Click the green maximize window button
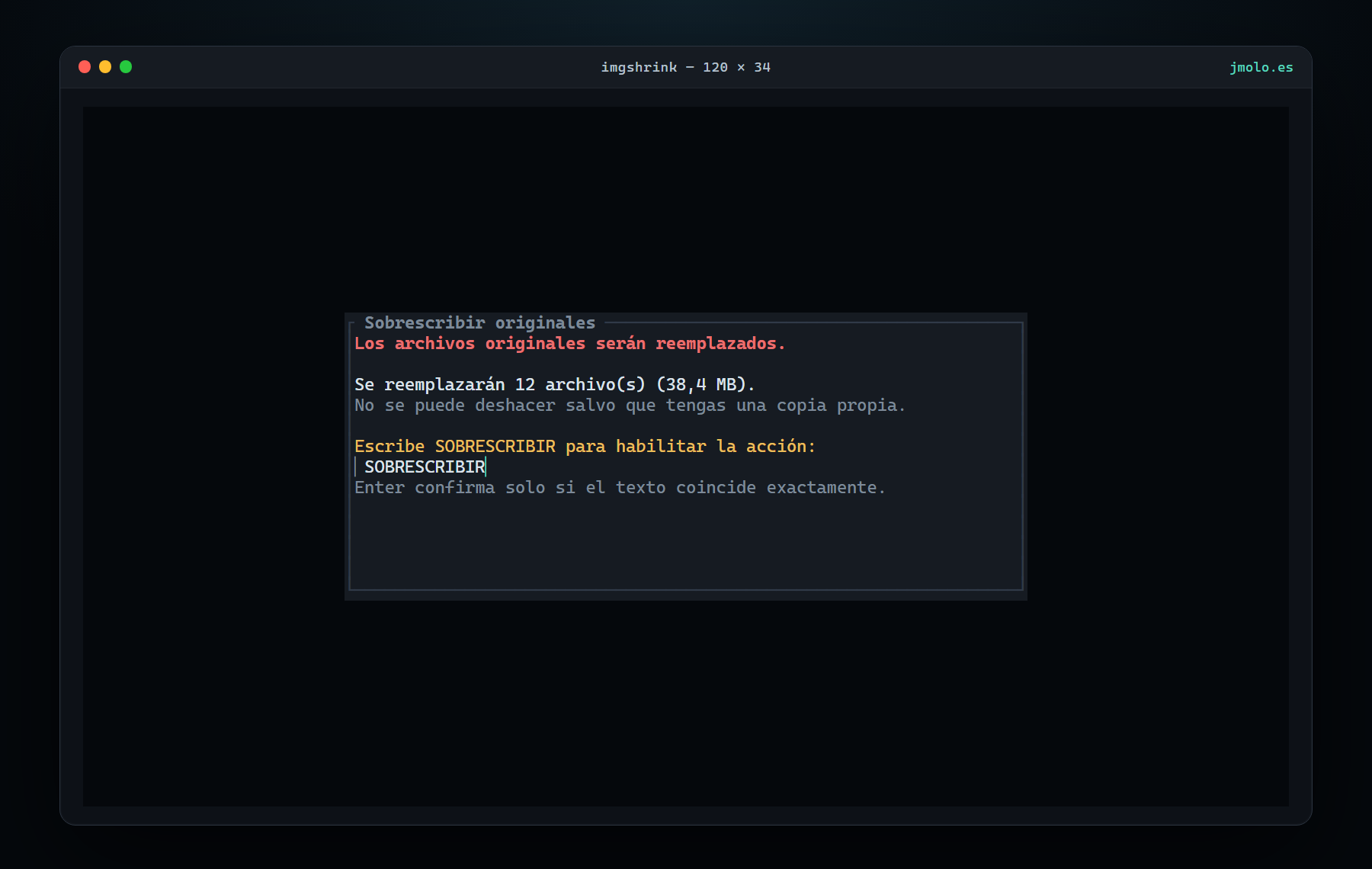This screenshot has width=1372, height=869. 126,67
